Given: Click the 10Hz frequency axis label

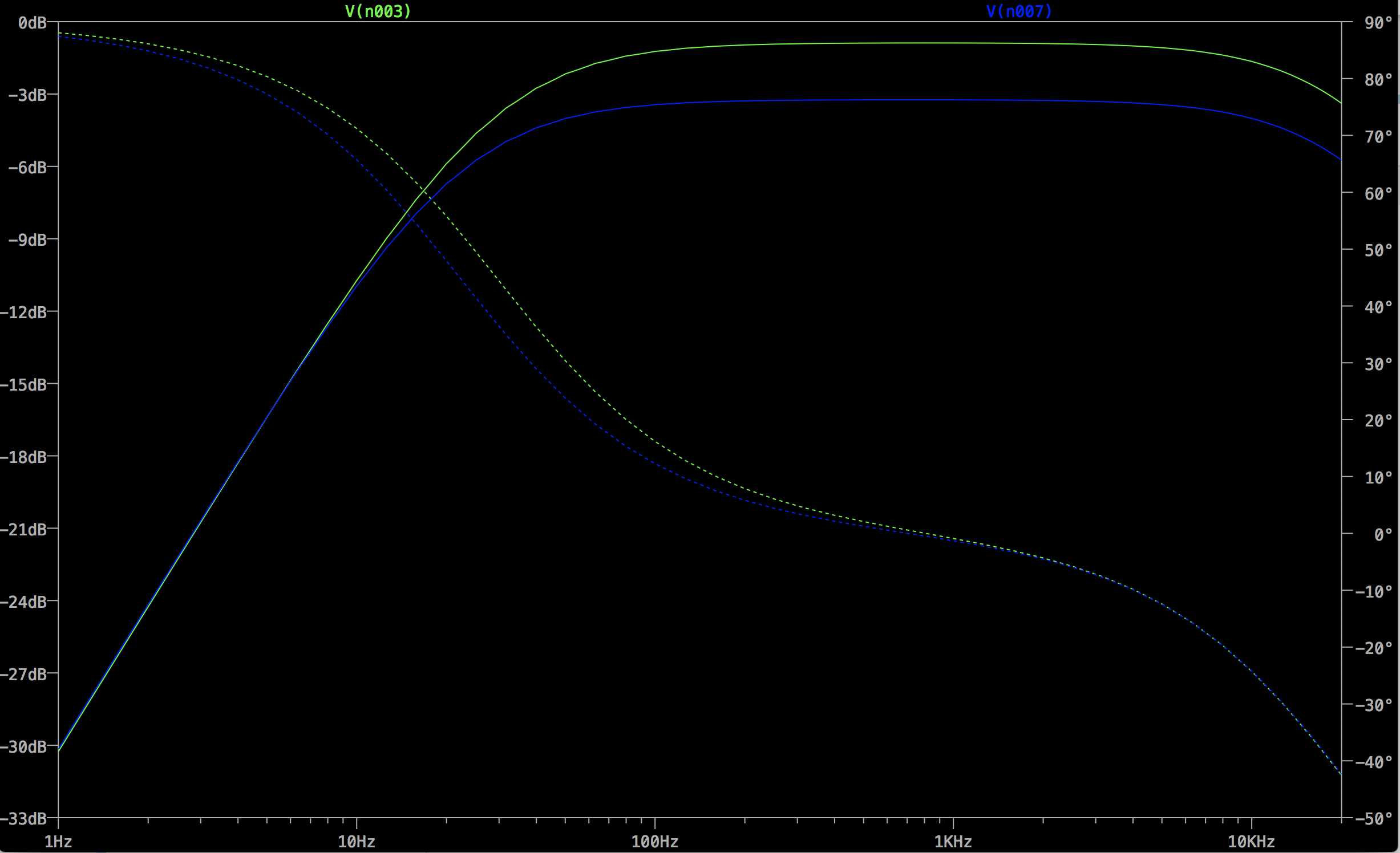Looking at the screenshot, I should click(x=357, y=842).
